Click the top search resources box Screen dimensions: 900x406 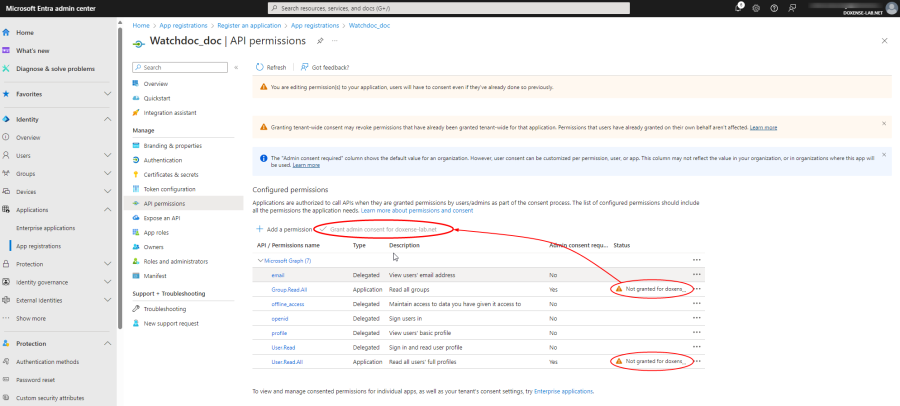click(x=449, y=8)
